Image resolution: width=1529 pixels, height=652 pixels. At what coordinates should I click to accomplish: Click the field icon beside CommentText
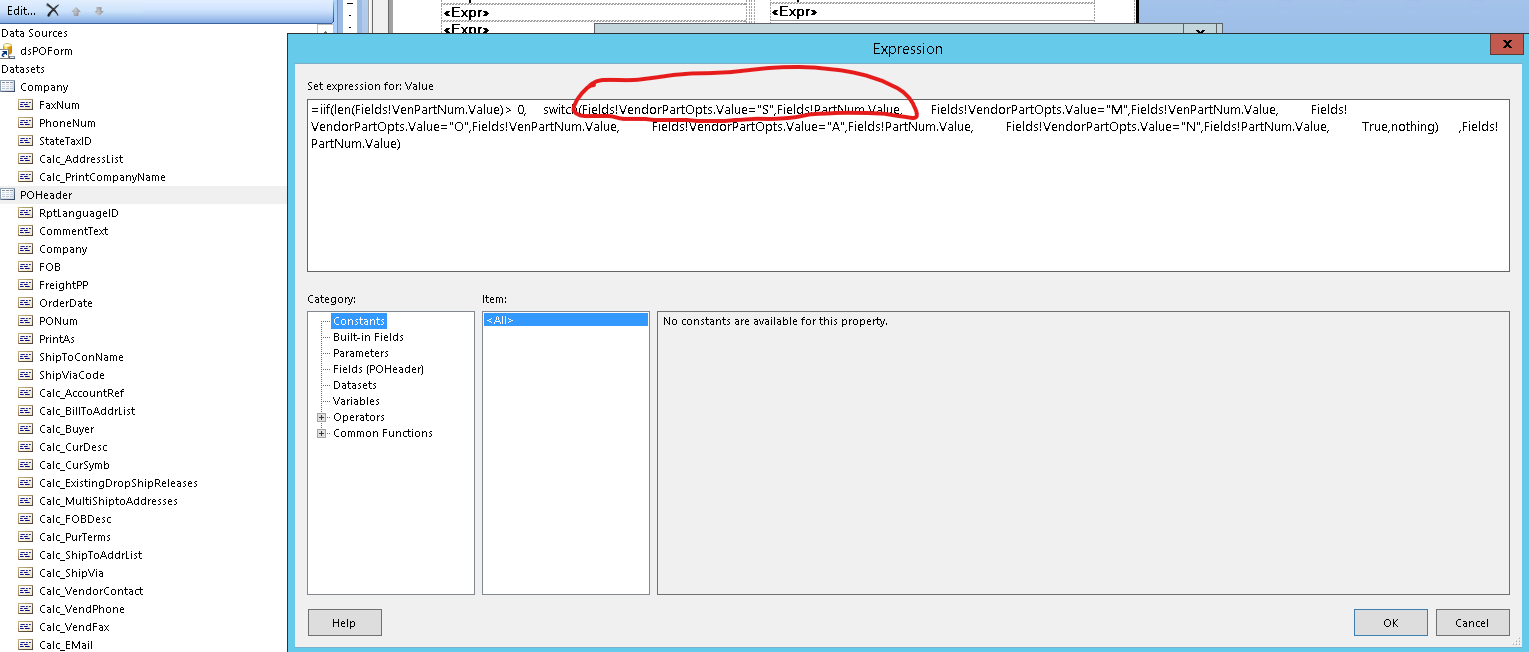[26, 231]
